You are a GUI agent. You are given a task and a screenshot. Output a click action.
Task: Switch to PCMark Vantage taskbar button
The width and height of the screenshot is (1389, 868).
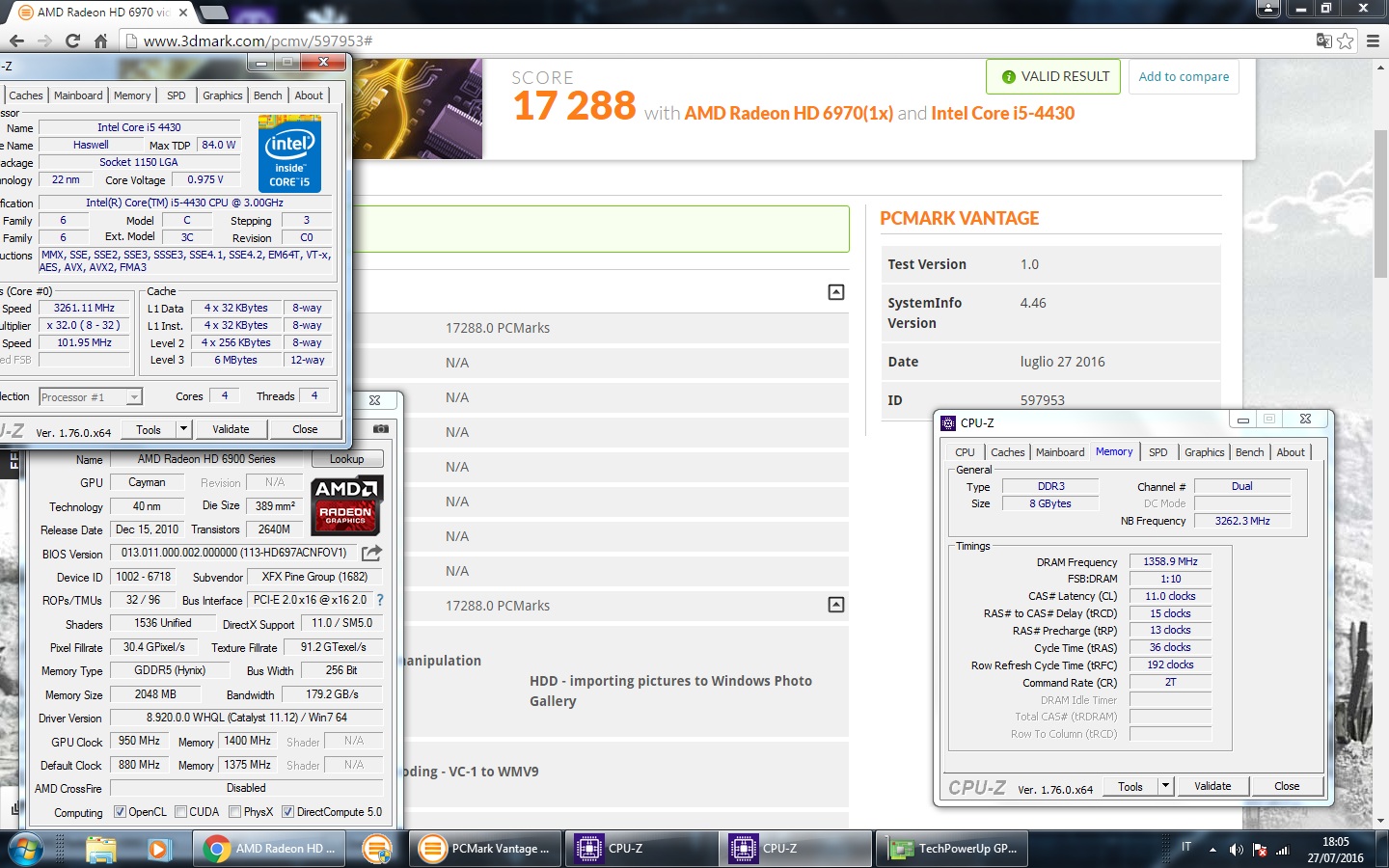click(x=485, y=849)
